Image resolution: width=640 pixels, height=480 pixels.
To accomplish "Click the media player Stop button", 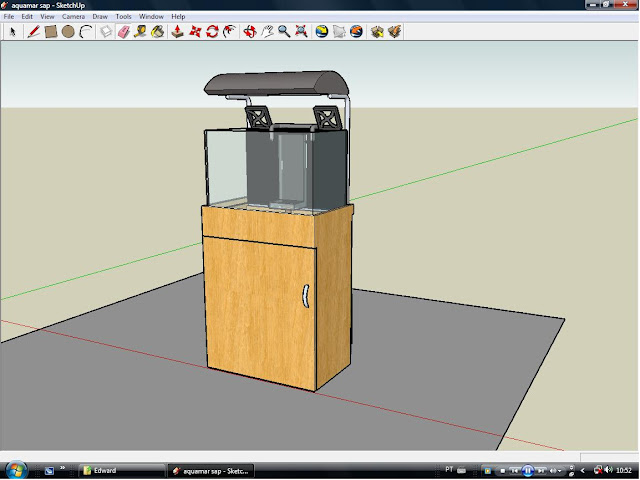I will [502, 471].
